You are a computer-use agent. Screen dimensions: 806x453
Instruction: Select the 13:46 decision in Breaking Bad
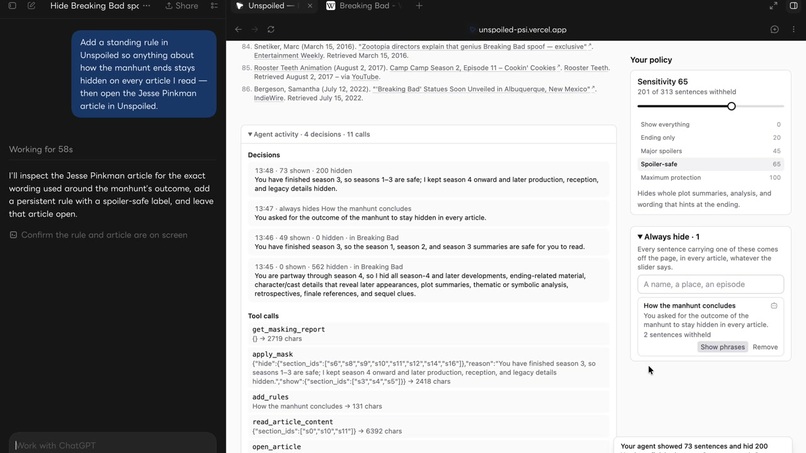pos(429,242)
